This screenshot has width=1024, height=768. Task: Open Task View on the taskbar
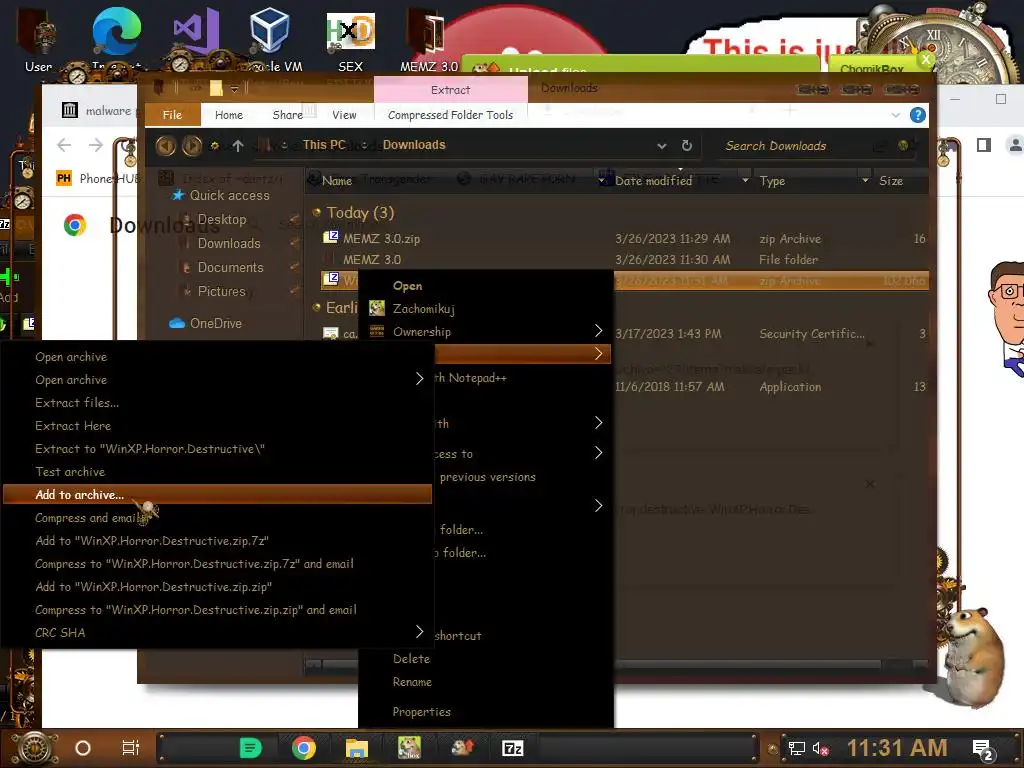point(131,748)
